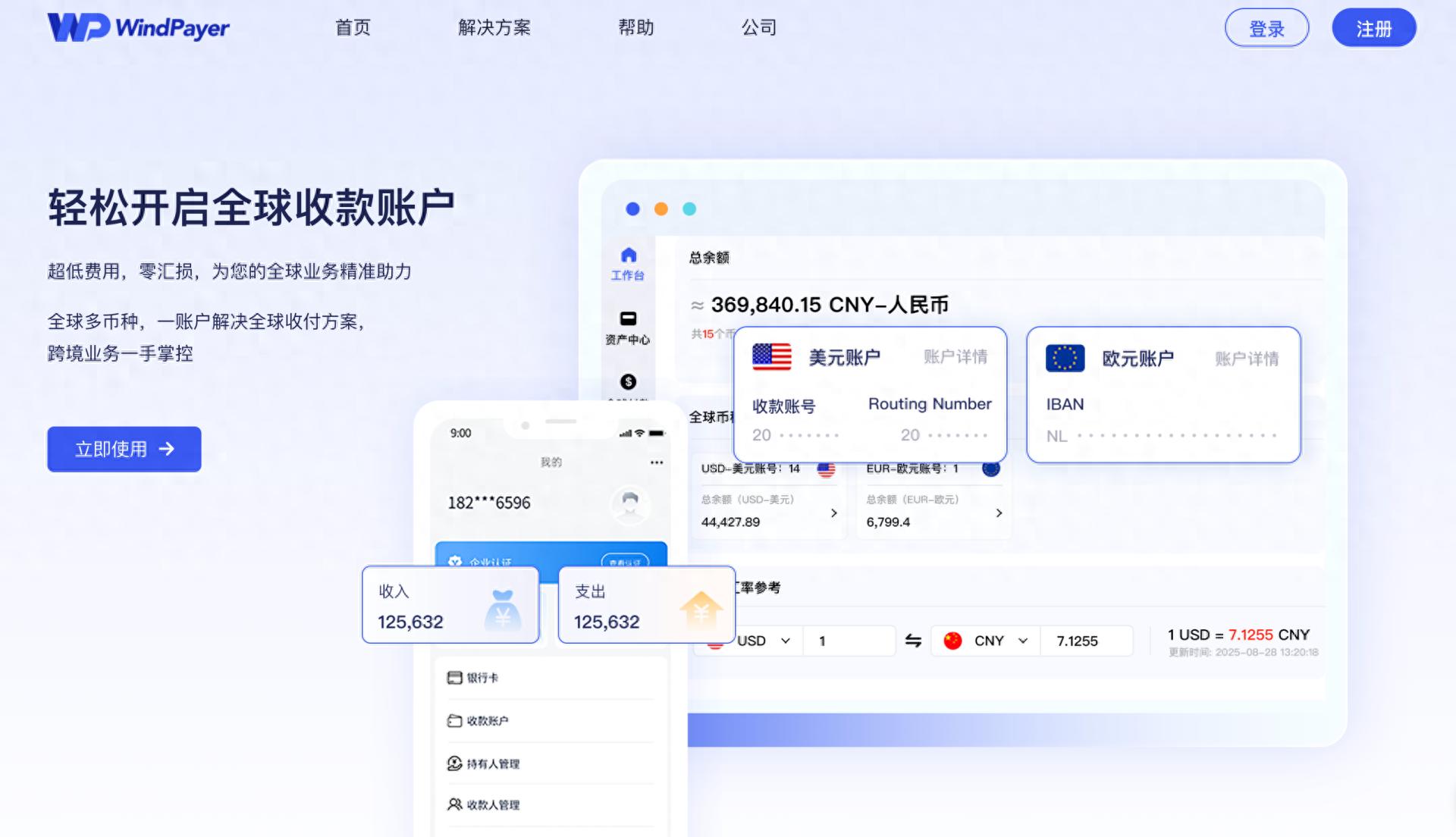Open the 解决方案 menu
This screenshot has height=837, width=1456.
(494, 28)
